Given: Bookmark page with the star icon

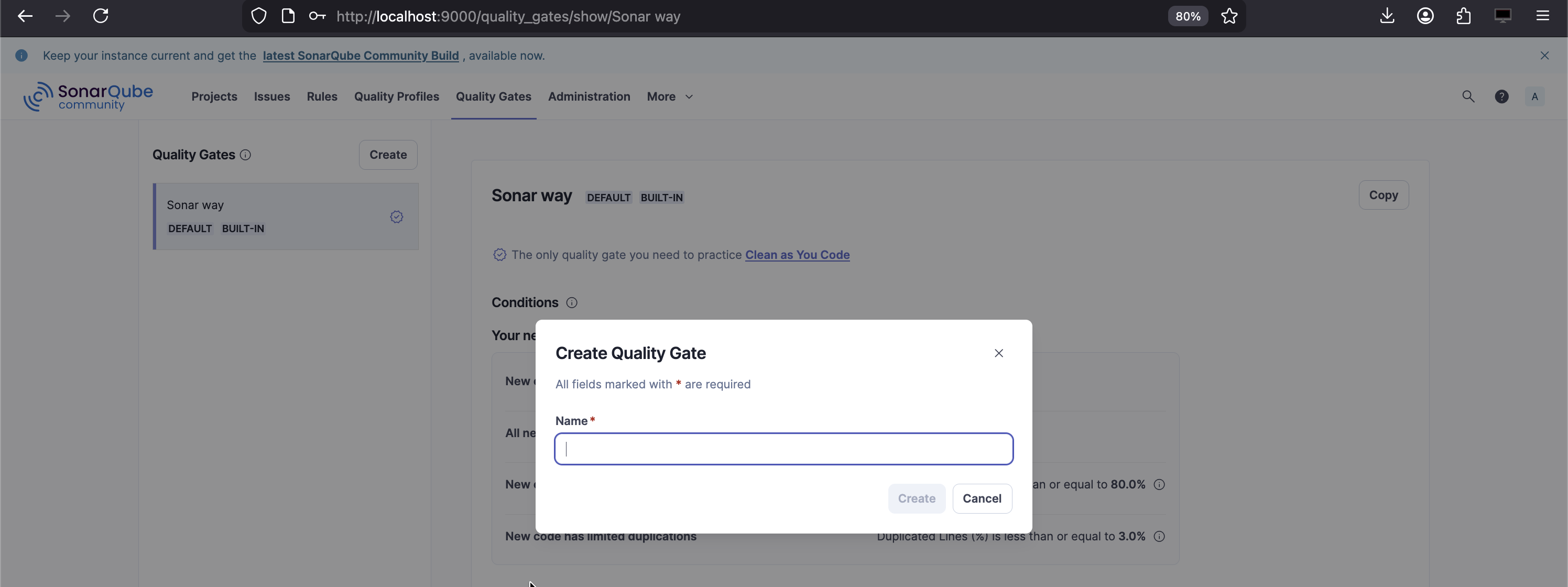Looking at the screenshot, I should (1229, 16).
